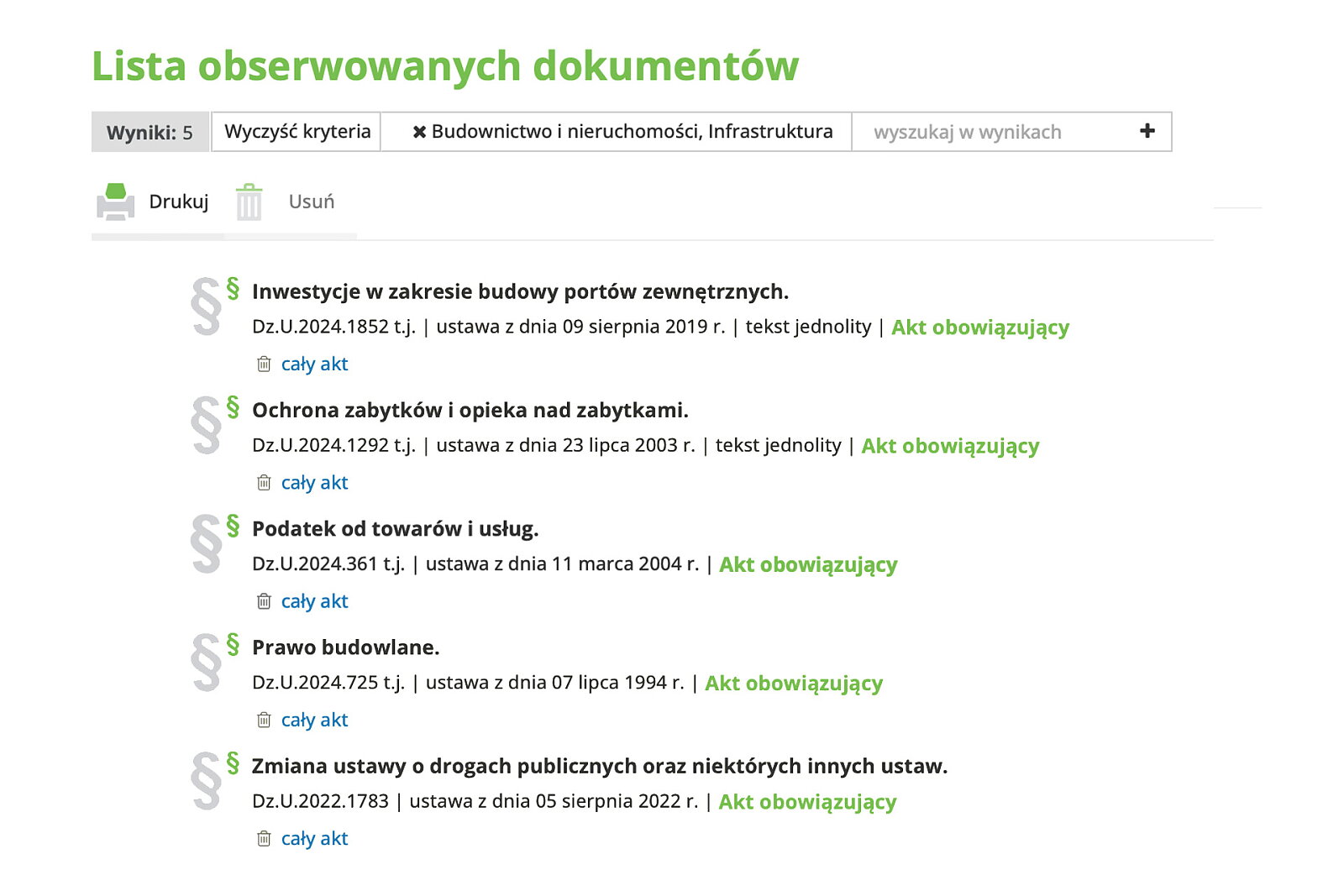Image resolution: width=1344 pixels, height=896 pixels.
Task: Click cały akt link under Podatek od towarów
Action: click(x=314, y=600)
